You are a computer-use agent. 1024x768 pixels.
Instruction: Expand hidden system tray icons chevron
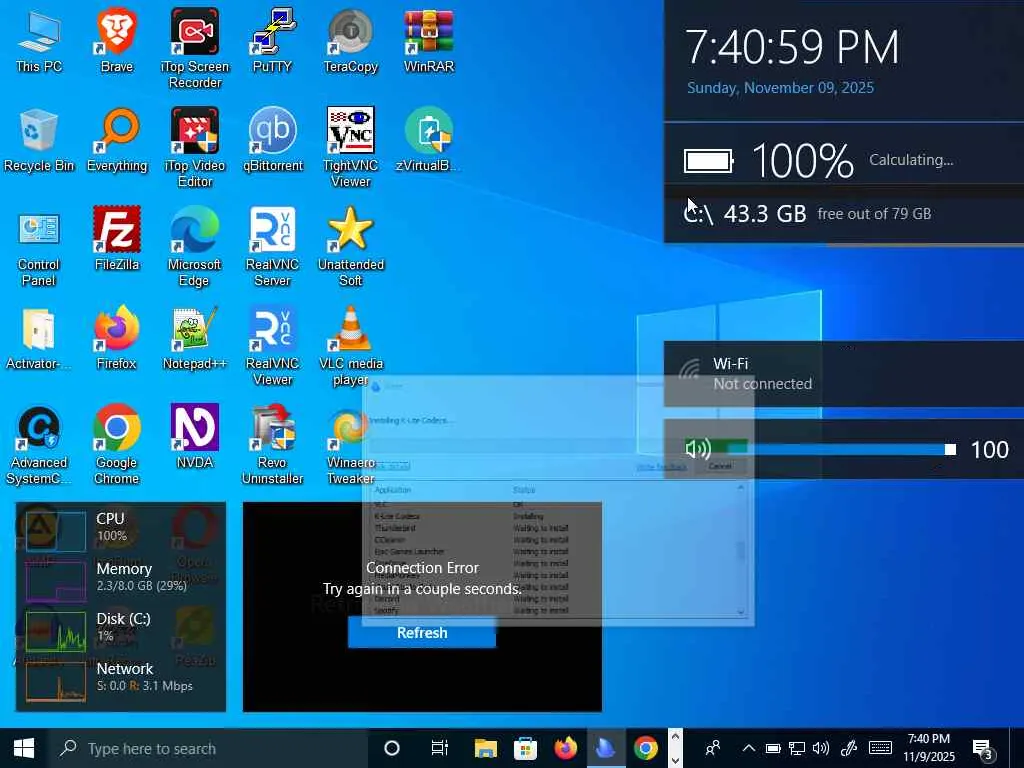click(749, 748)
